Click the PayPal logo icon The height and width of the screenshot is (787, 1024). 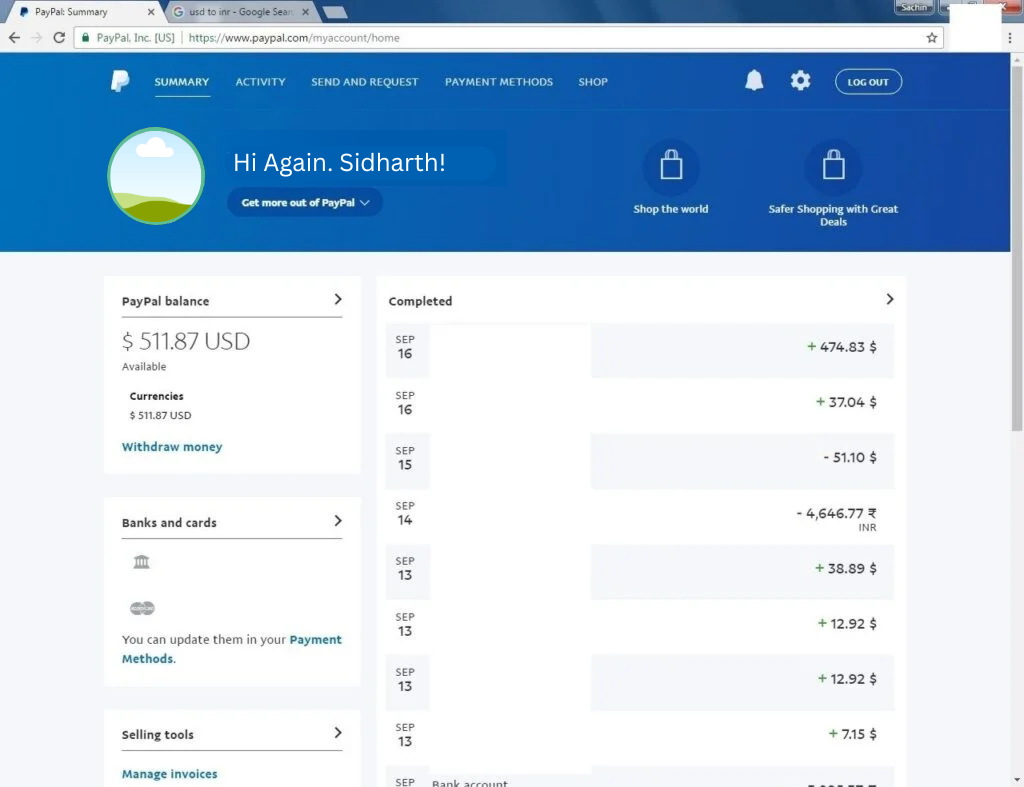coord(120,81)
